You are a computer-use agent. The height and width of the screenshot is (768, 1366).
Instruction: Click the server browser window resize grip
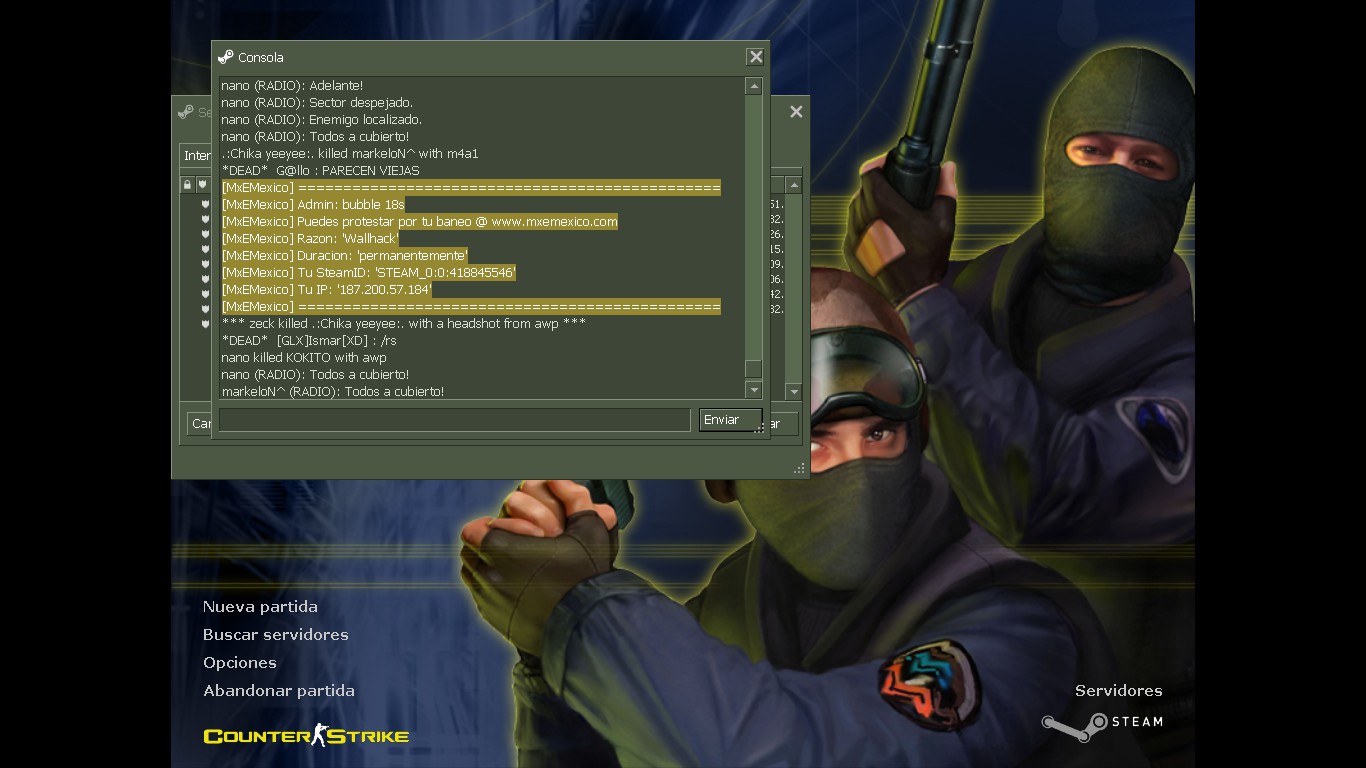point(799,468)
